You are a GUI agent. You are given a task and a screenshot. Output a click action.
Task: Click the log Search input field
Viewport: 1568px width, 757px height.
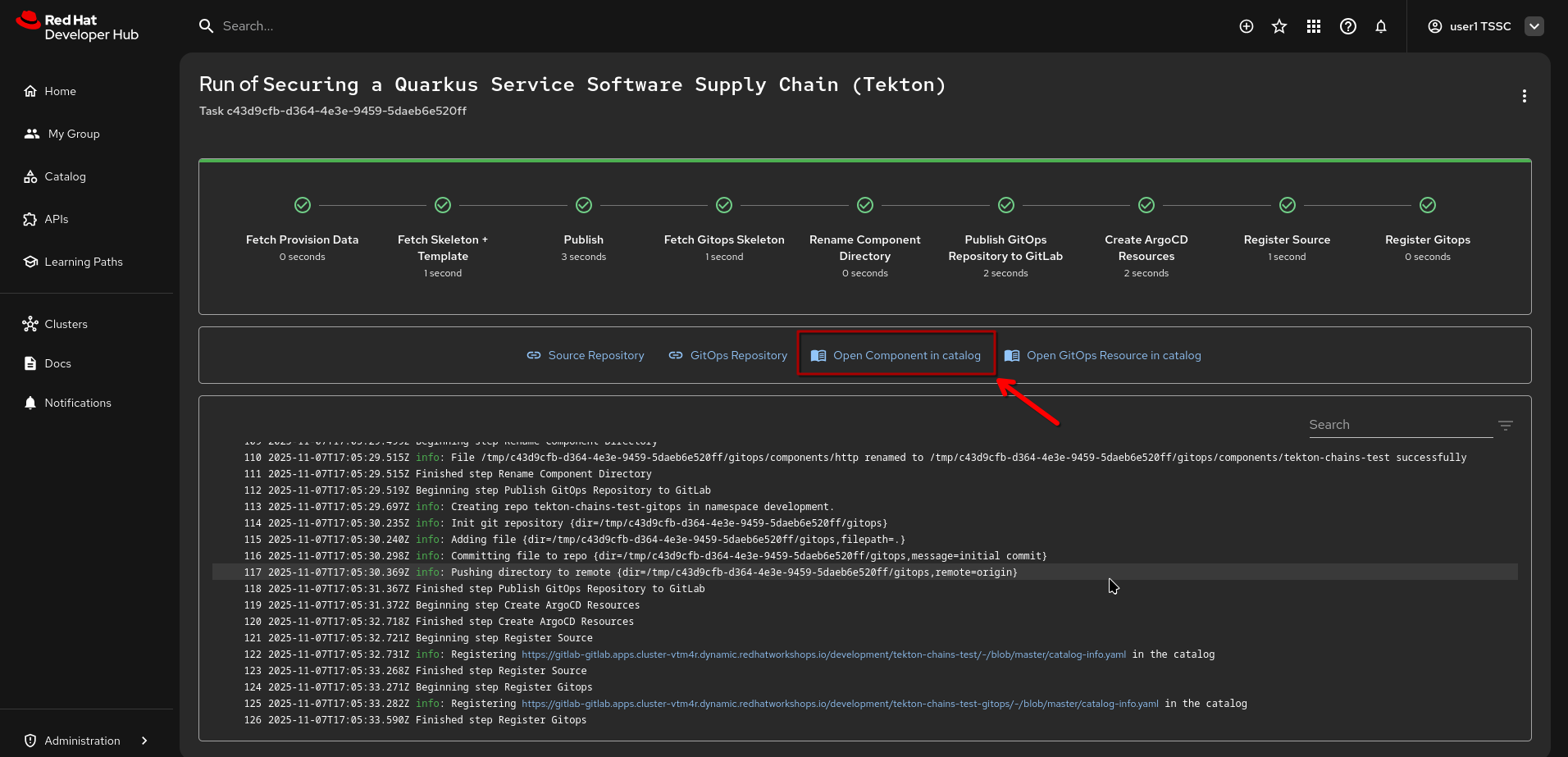tap(1400, 425)
